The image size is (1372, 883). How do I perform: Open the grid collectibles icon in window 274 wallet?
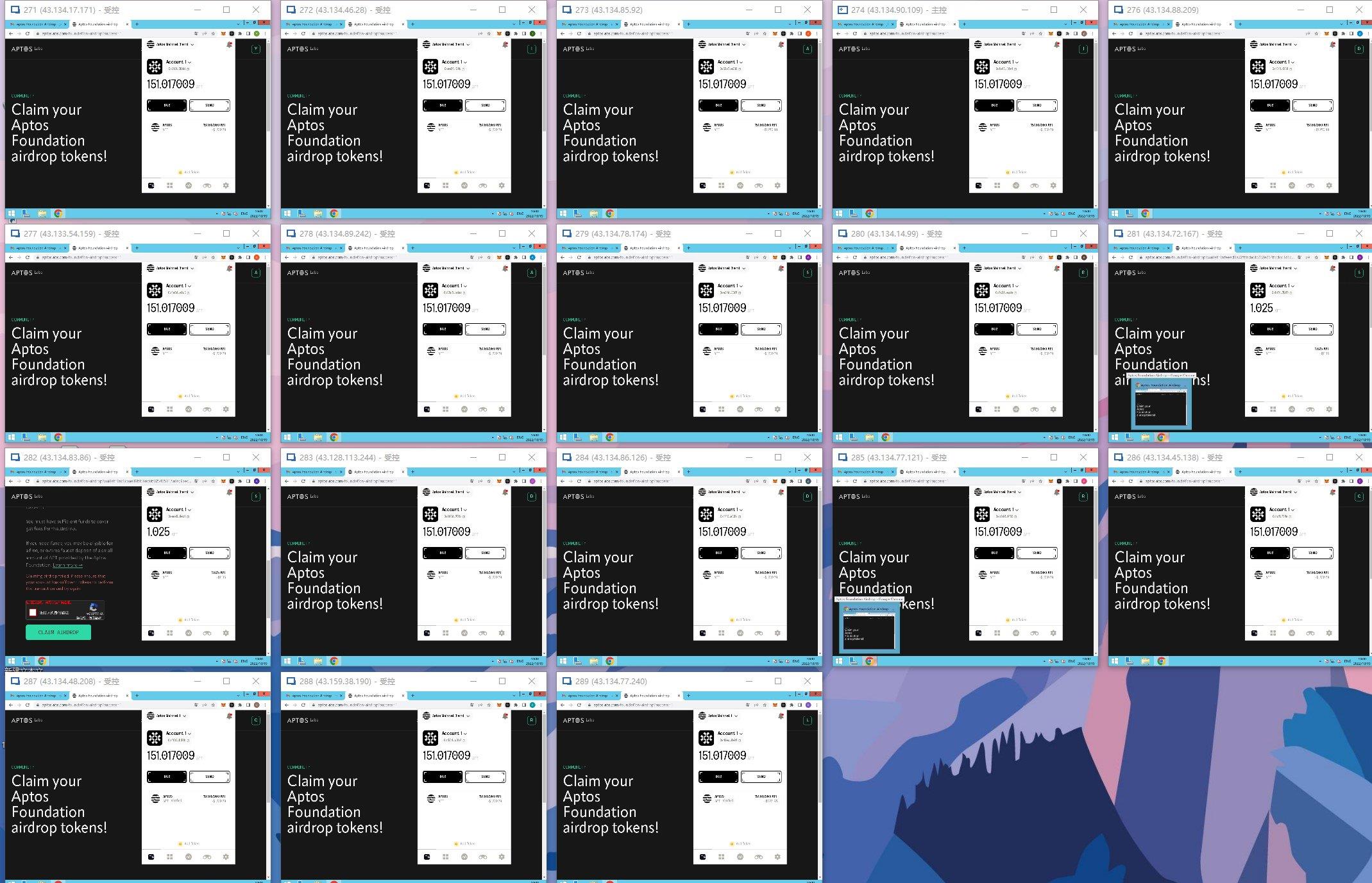tap(997, 186)
